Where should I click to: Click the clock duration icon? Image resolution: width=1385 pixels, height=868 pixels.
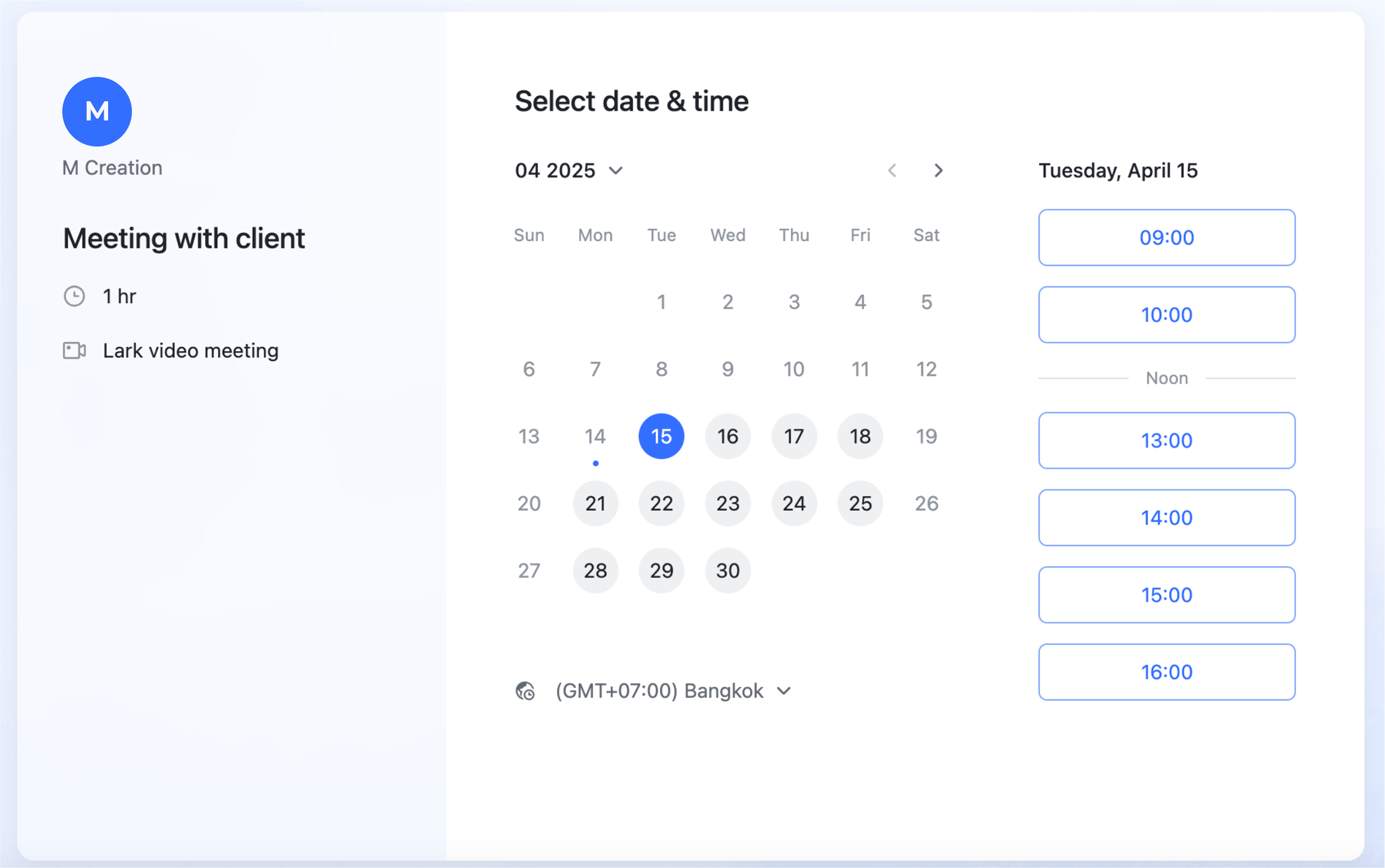tap(74, 296)
